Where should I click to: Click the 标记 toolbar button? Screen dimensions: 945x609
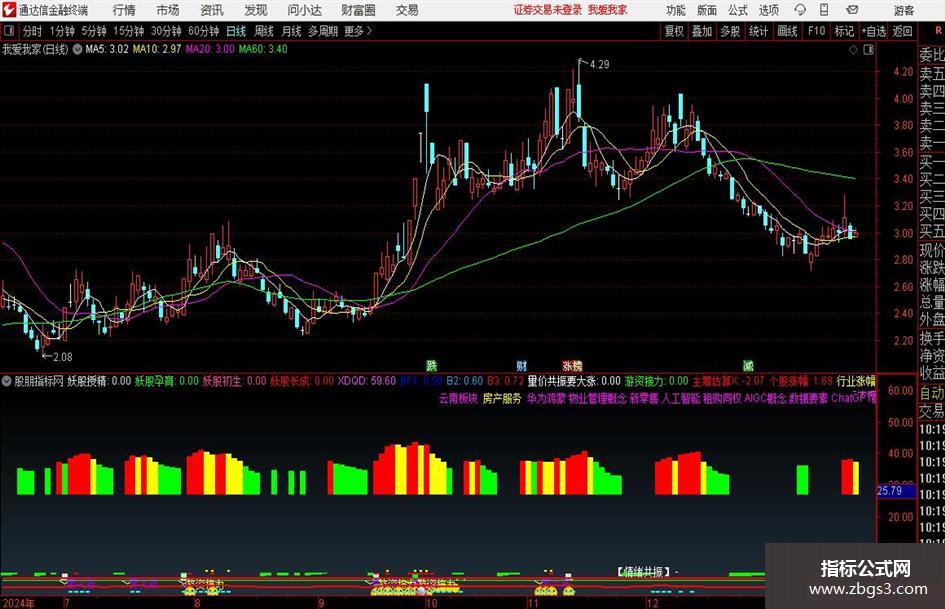[844, 31]
